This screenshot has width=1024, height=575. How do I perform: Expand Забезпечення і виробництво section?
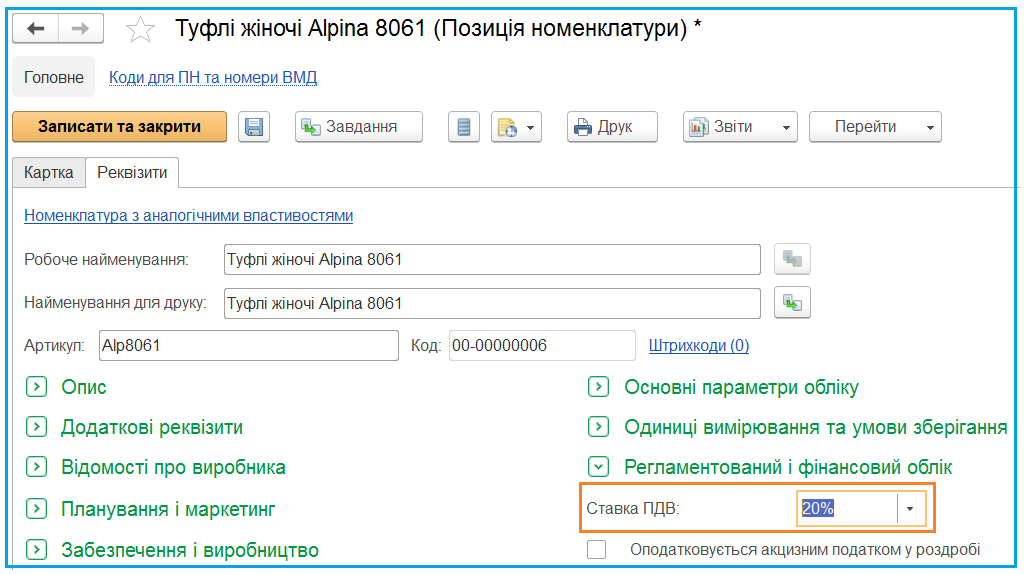click(37, 550)
